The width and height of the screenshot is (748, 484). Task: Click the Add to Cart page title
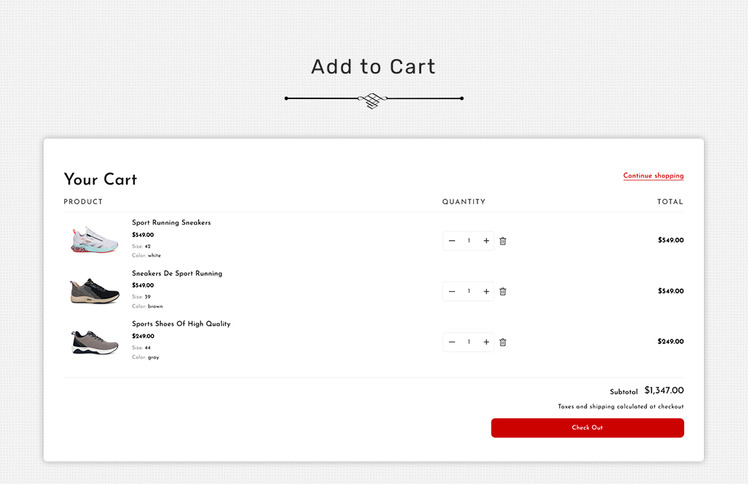tap(374, 66)
